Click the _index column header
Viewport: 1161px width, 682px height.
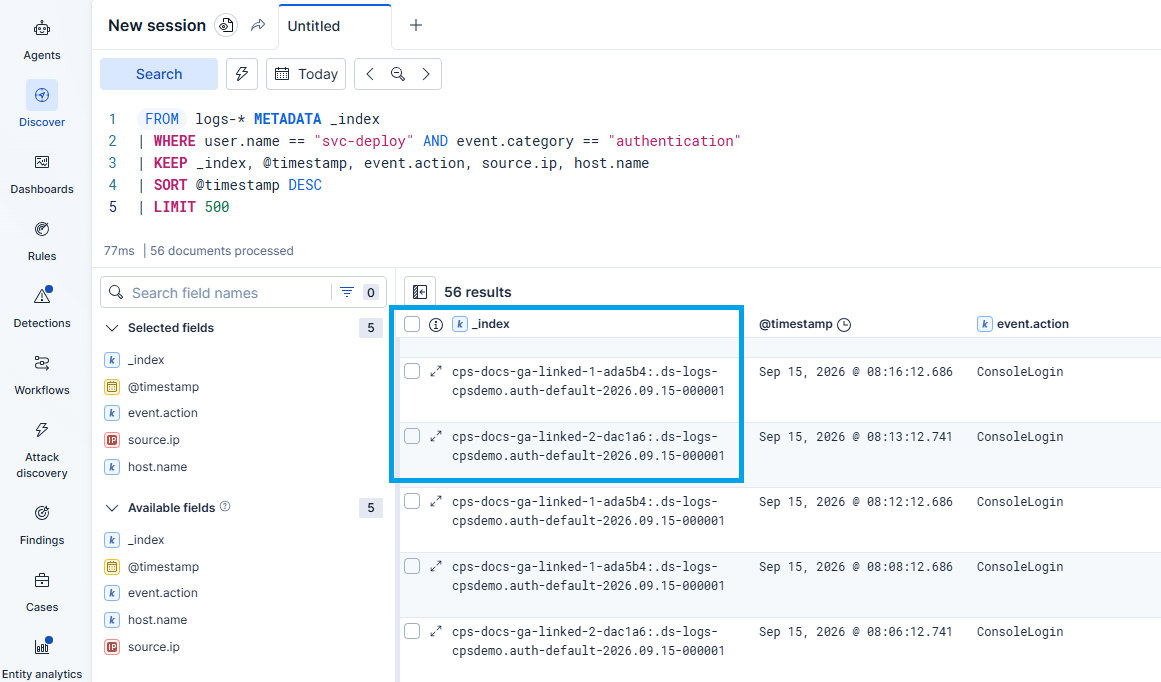click(492, 324)
